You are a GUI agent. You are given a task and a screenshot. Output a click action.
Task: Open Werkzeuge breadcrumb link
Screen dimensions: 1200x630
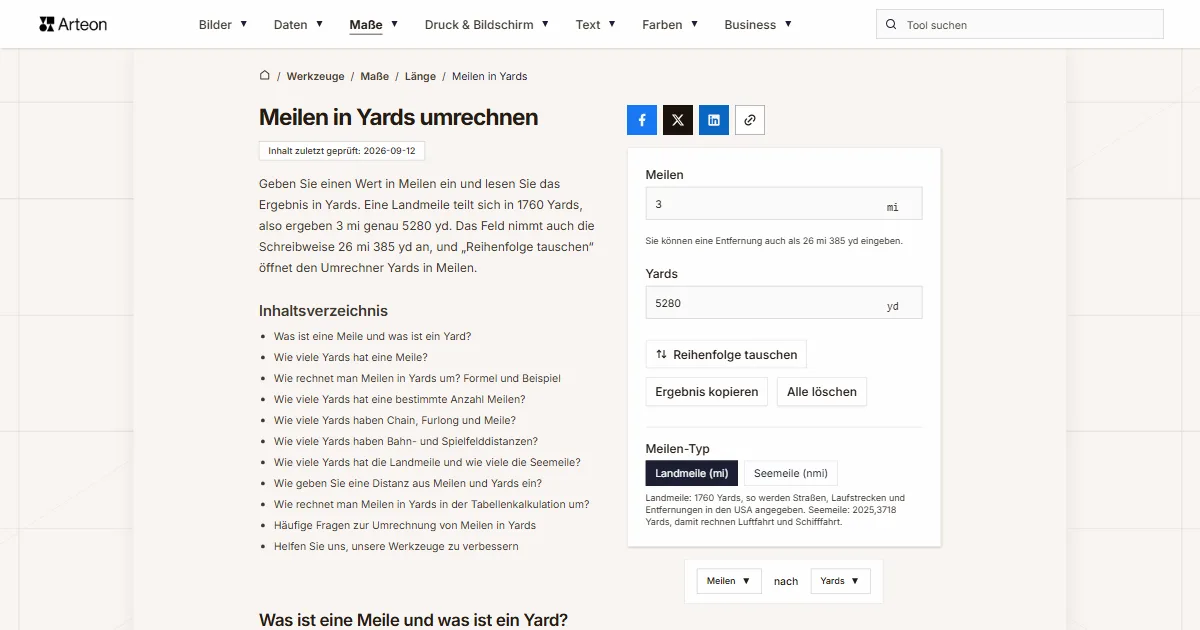pos(315,76)
